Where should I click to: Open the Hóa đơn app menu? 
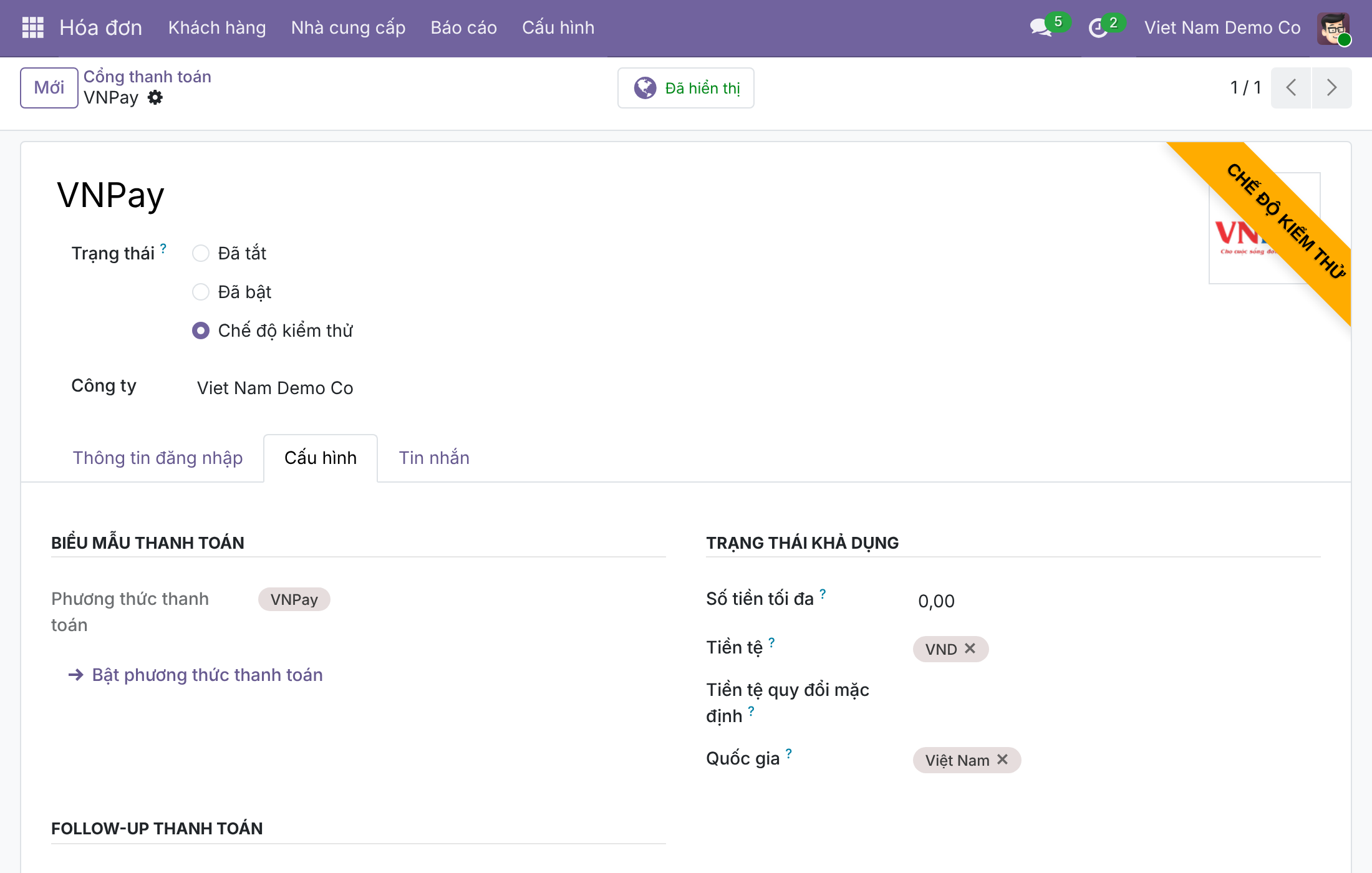pyautogui.click(x=100, y=27)
